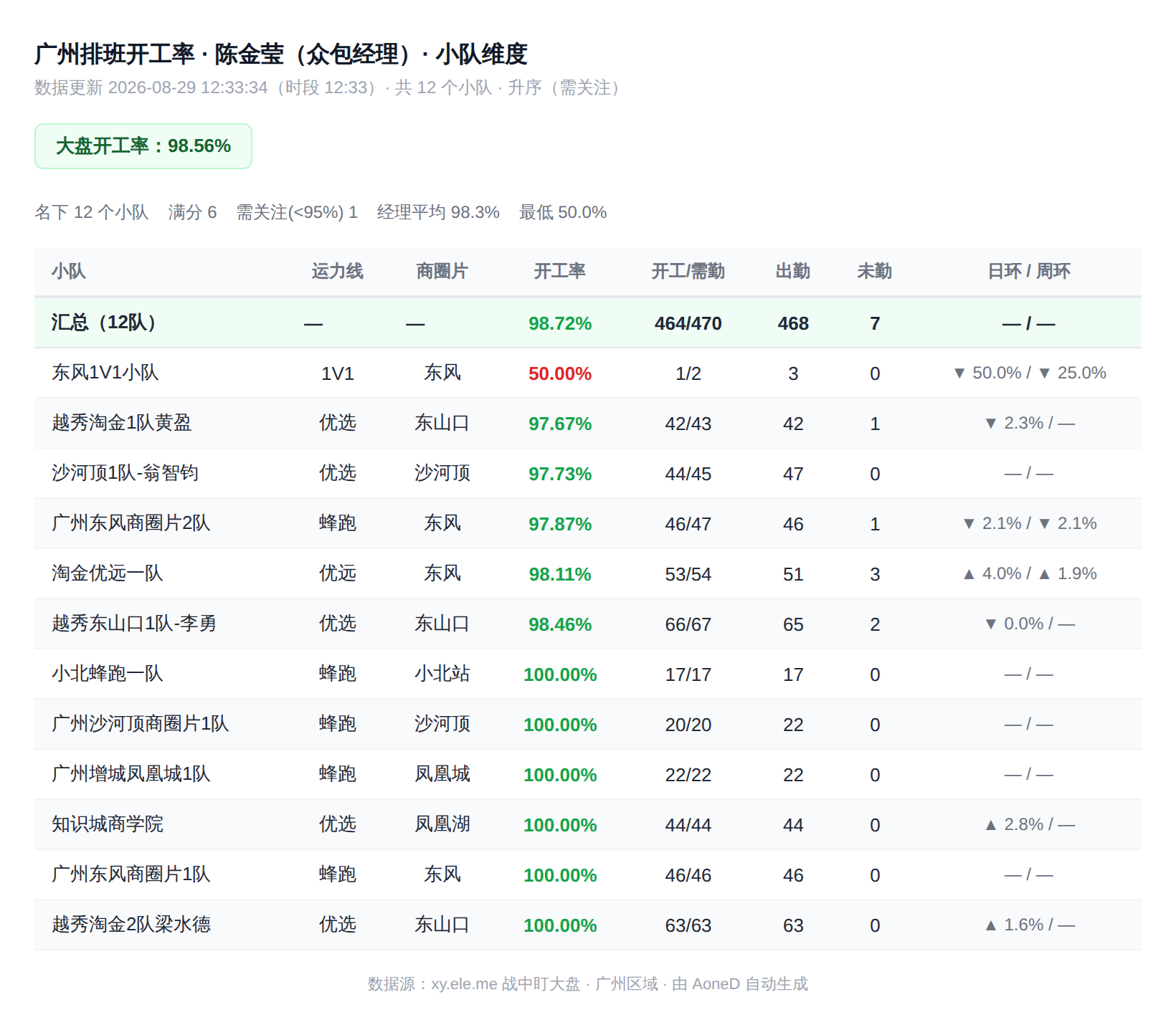1176x1035 pixels.
Task: Click the 97.87% rate value
Action: (560, 524)
